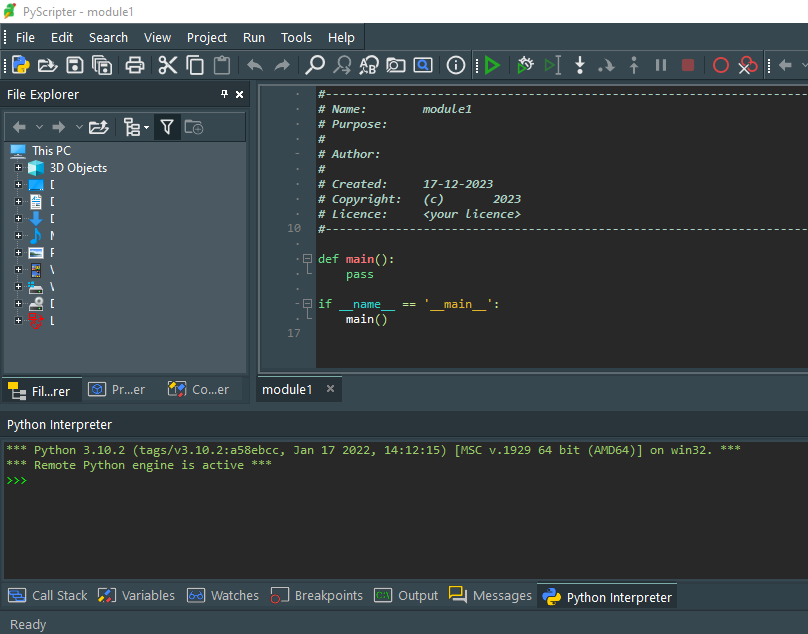Click the Run to Cursor icon
Image resolution: width=808 pixels, height=634 pixels.
(552, 65)
